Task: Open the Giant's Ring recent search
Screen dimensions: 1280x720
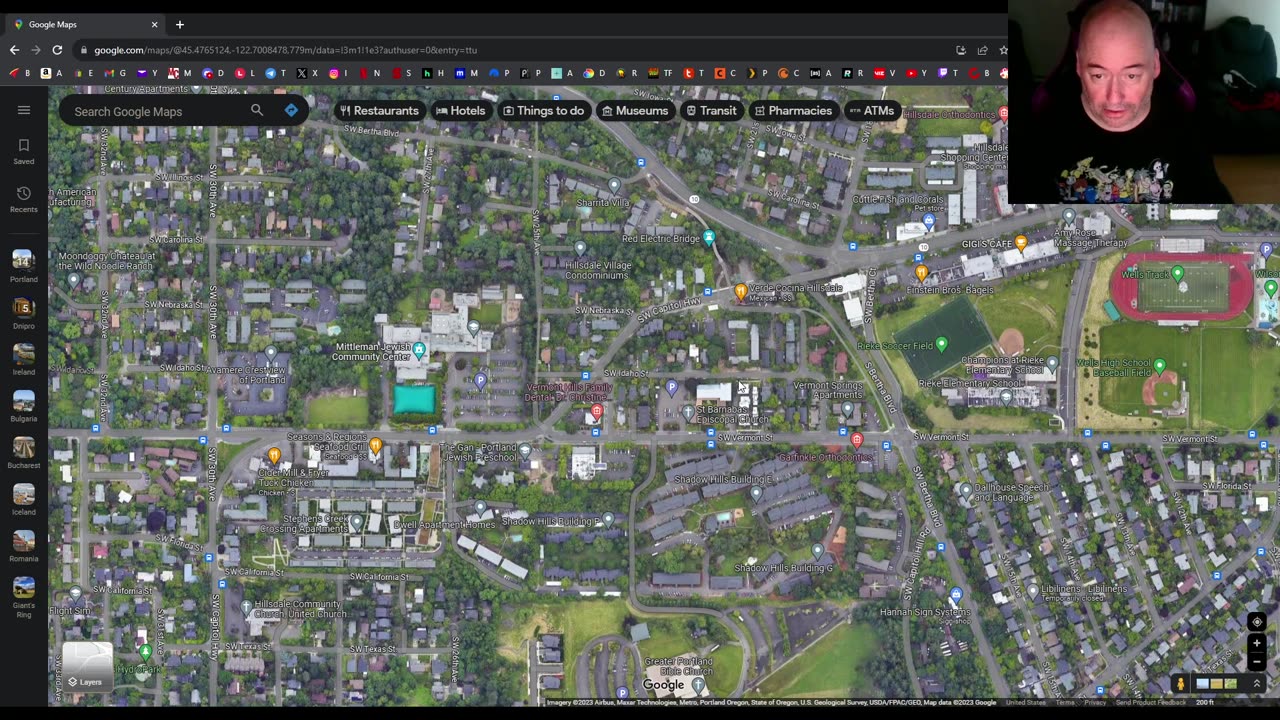Action: 24,596
